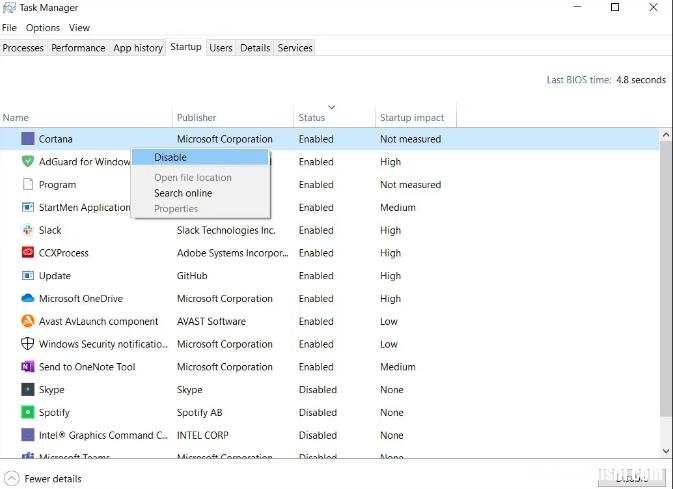The image size is (673, 489).
Task: Click the Slack startup icon
Action: [x=27, y=230]
